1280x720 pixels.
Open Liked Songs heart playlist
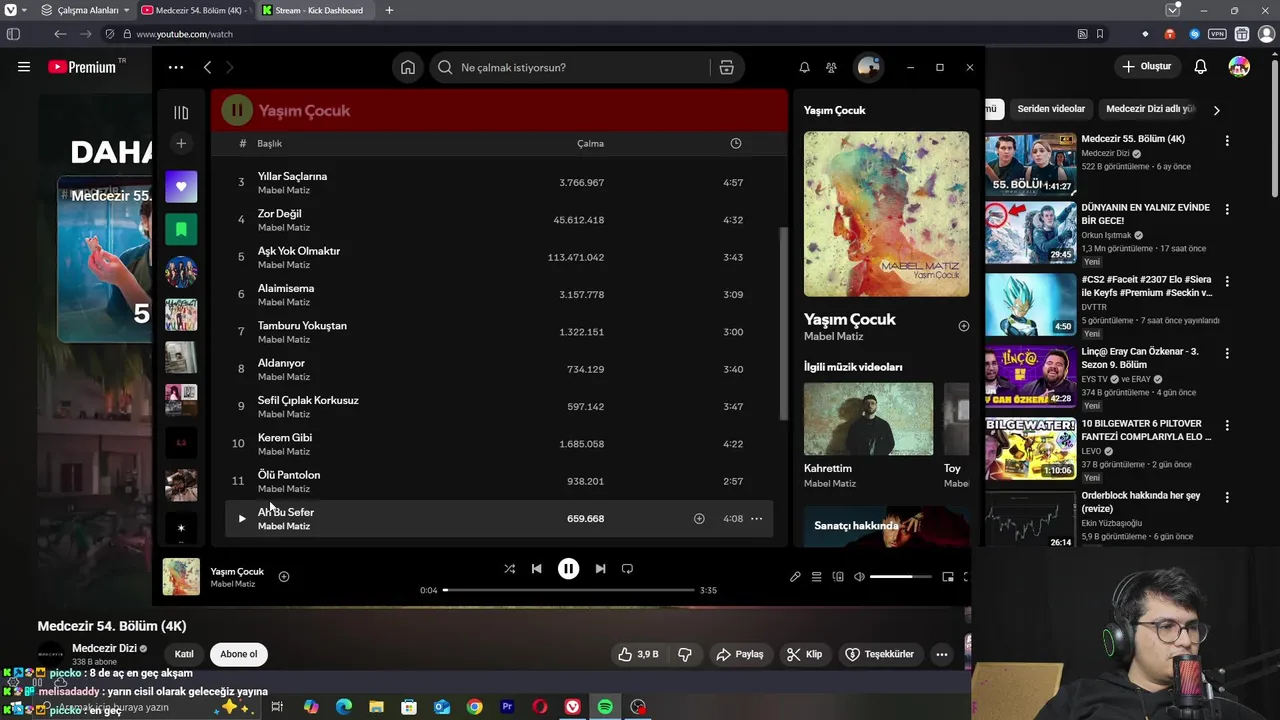coord(181,186)
